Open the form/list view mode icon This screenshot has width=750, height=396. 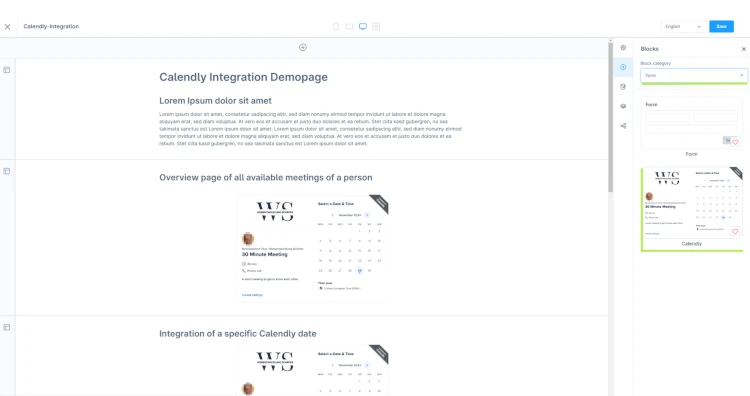(x=376, y=26)
